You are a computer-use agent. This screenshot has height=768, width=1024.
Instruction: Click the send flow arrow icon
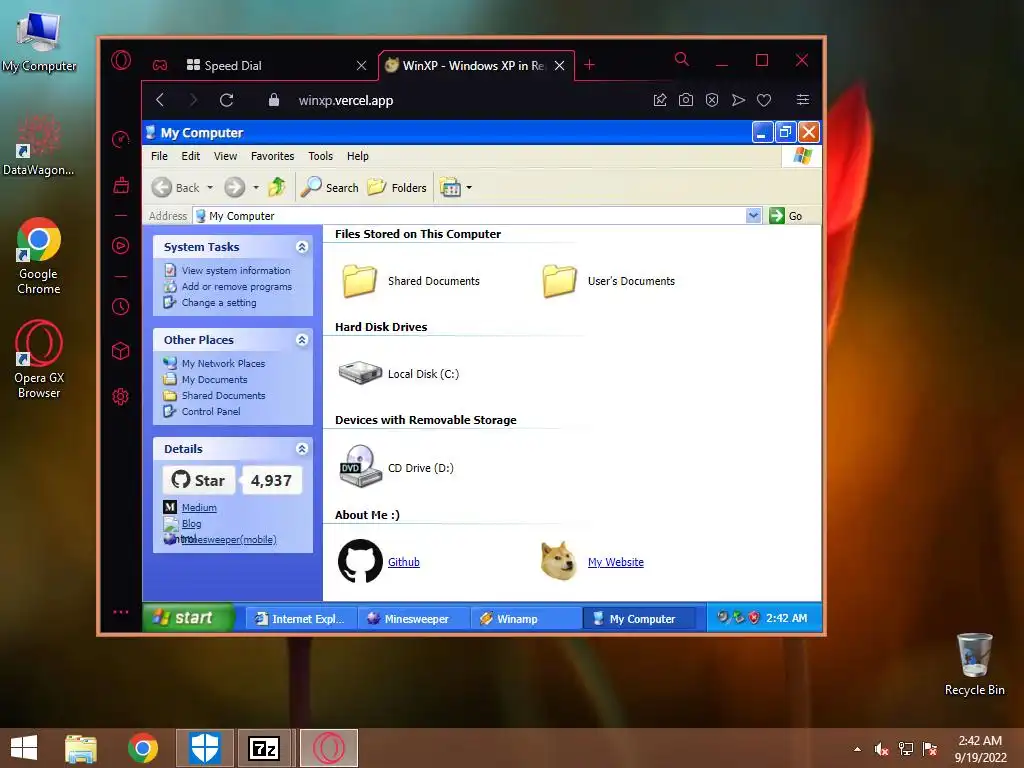click(x=738, y=100)
